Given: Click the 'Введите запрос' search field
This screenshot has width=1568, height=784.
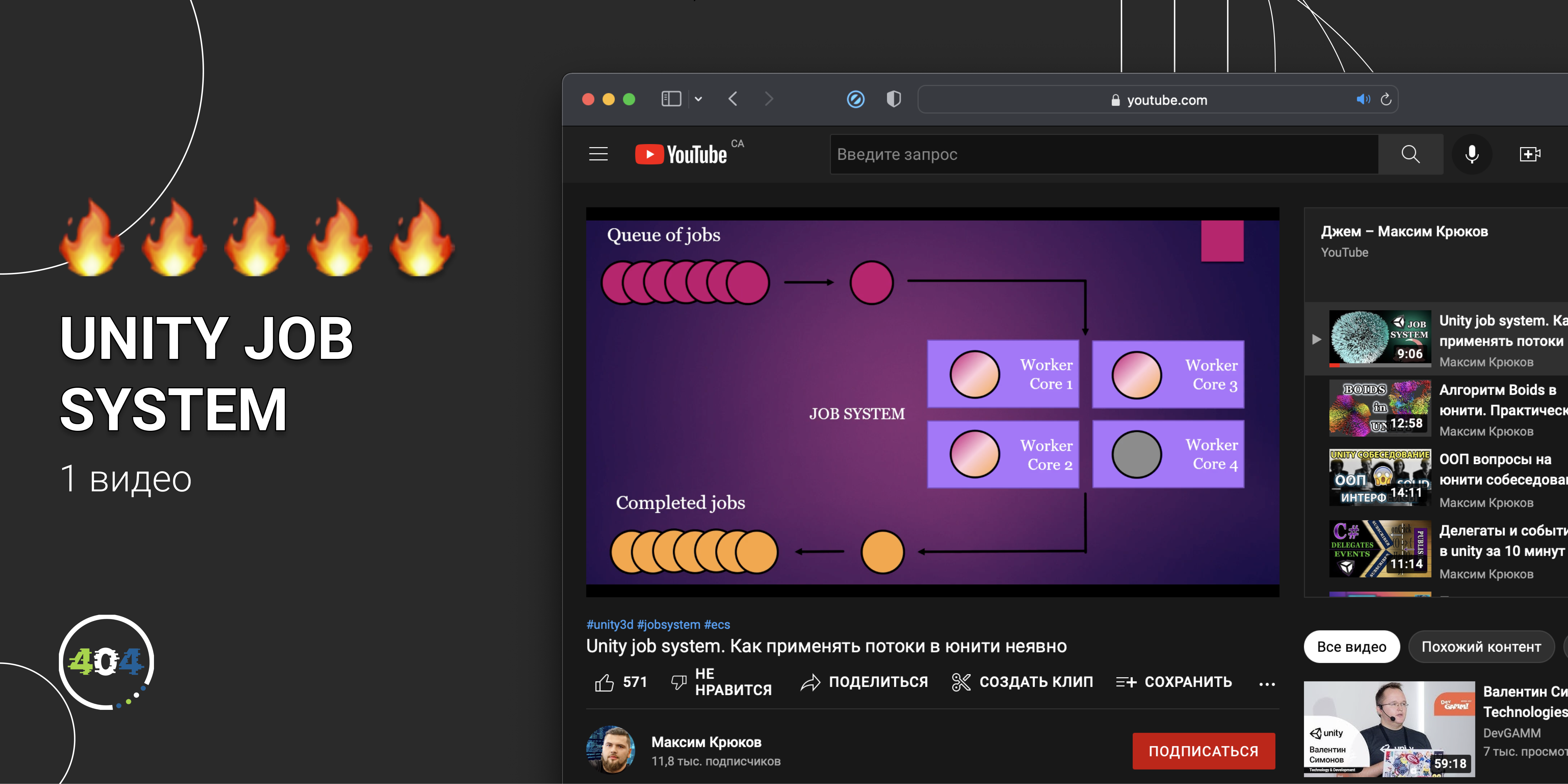Looking at the screenshot, I should click(x=1104, y=155).
